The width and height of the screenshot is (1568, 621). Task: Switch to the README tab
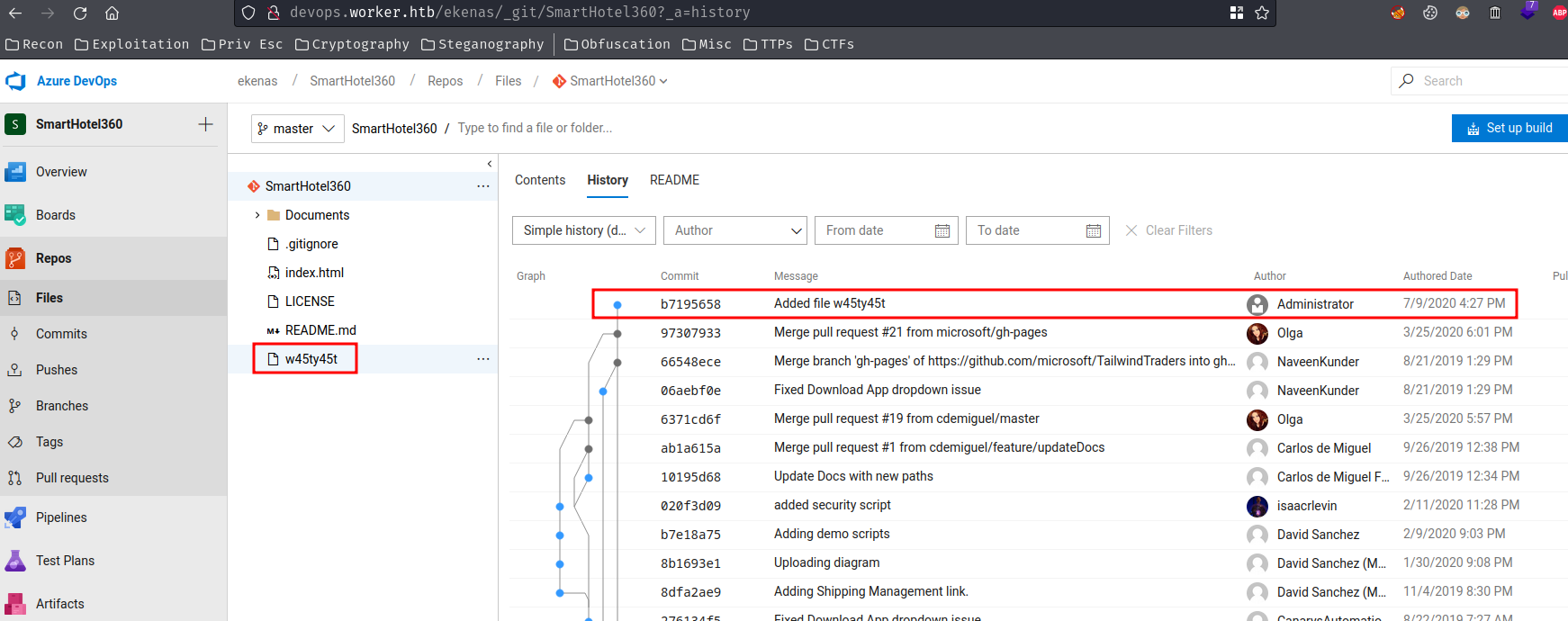pos(674,180)
